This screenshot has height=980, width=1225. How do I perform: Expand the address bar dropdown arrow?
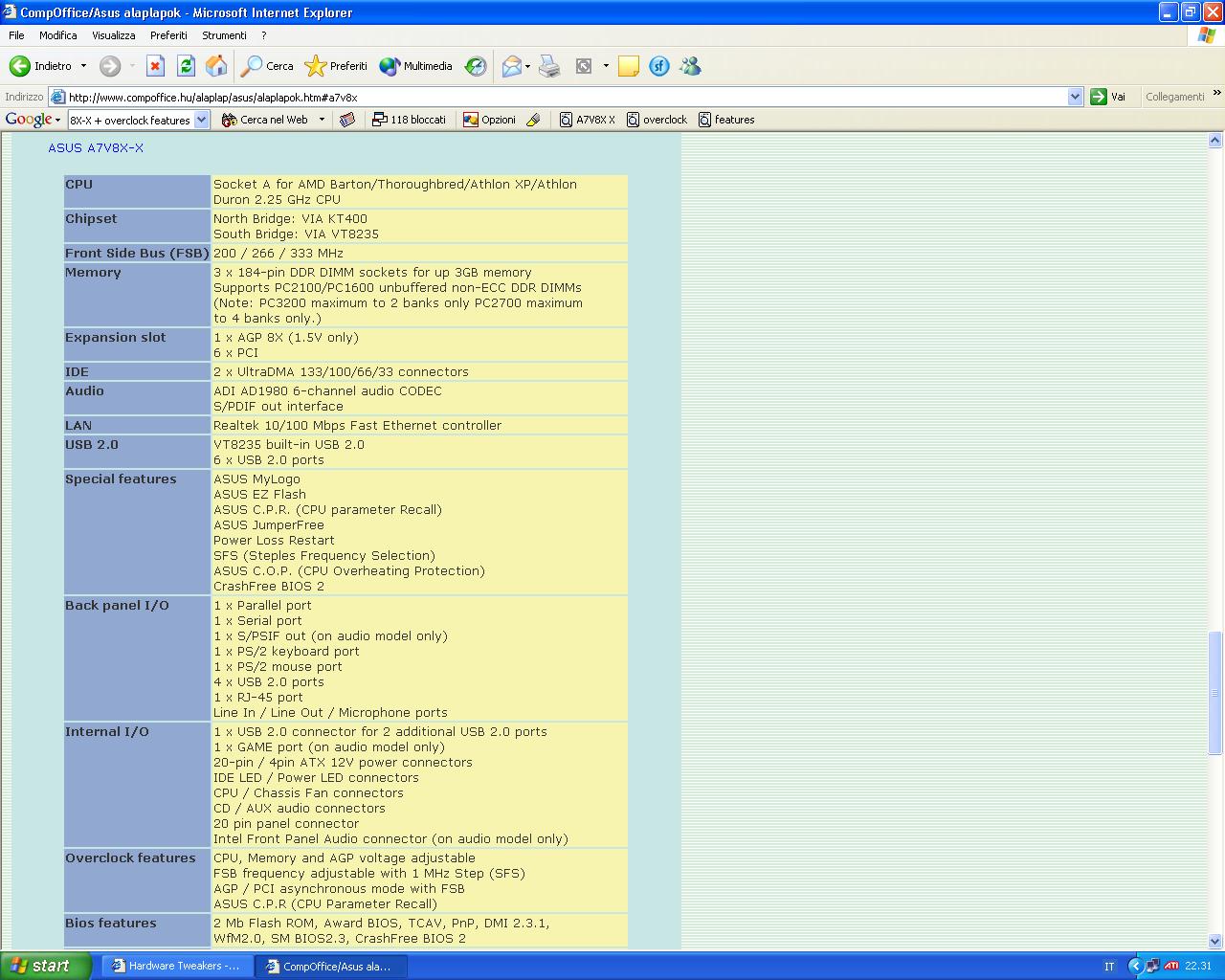click(x=1075, y=97)
